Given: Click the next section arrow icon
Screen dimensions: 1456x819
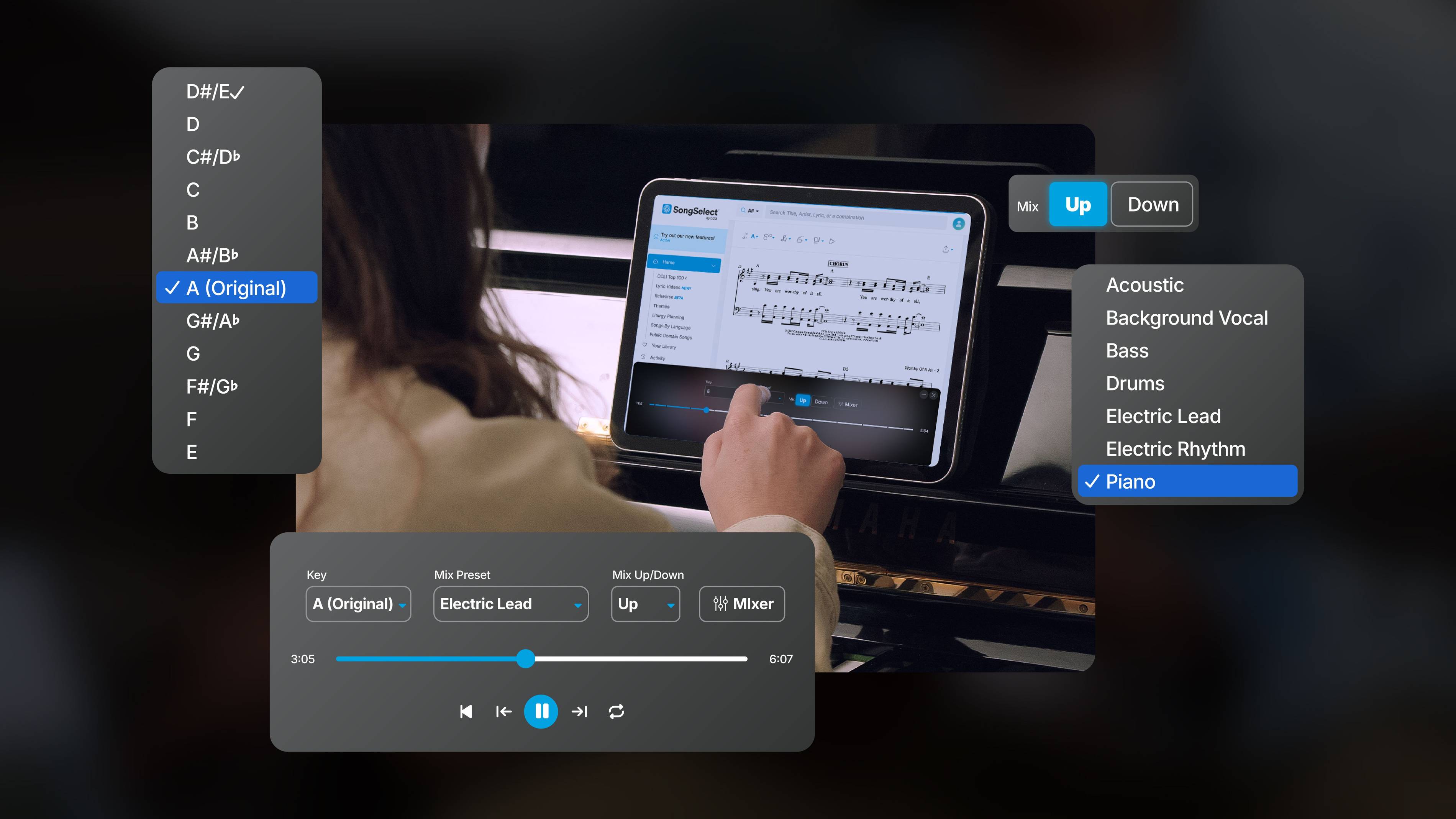Looking at the screenshot, I should pyautogui.click(x=579, y=711).
